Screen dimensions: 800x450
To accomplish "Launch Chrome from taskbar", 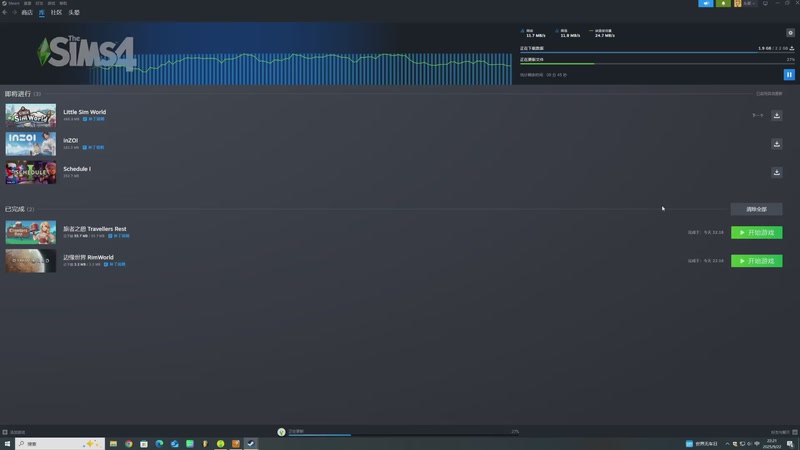I will pyautogui.click(x=129, y=444).
